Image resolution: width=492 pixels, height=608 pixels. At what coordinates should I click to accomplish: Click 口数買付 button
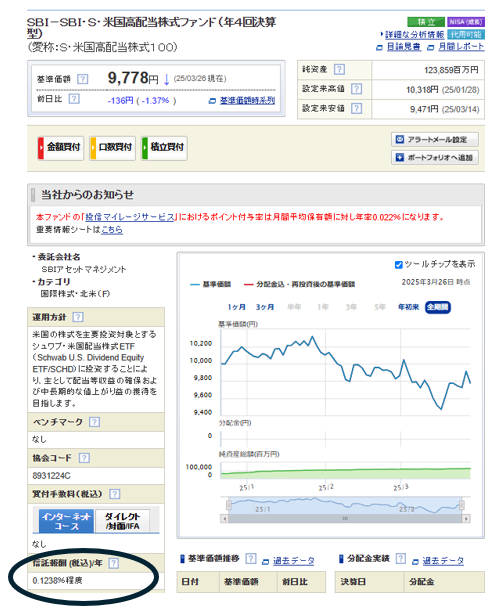click(x=112, y=148)
